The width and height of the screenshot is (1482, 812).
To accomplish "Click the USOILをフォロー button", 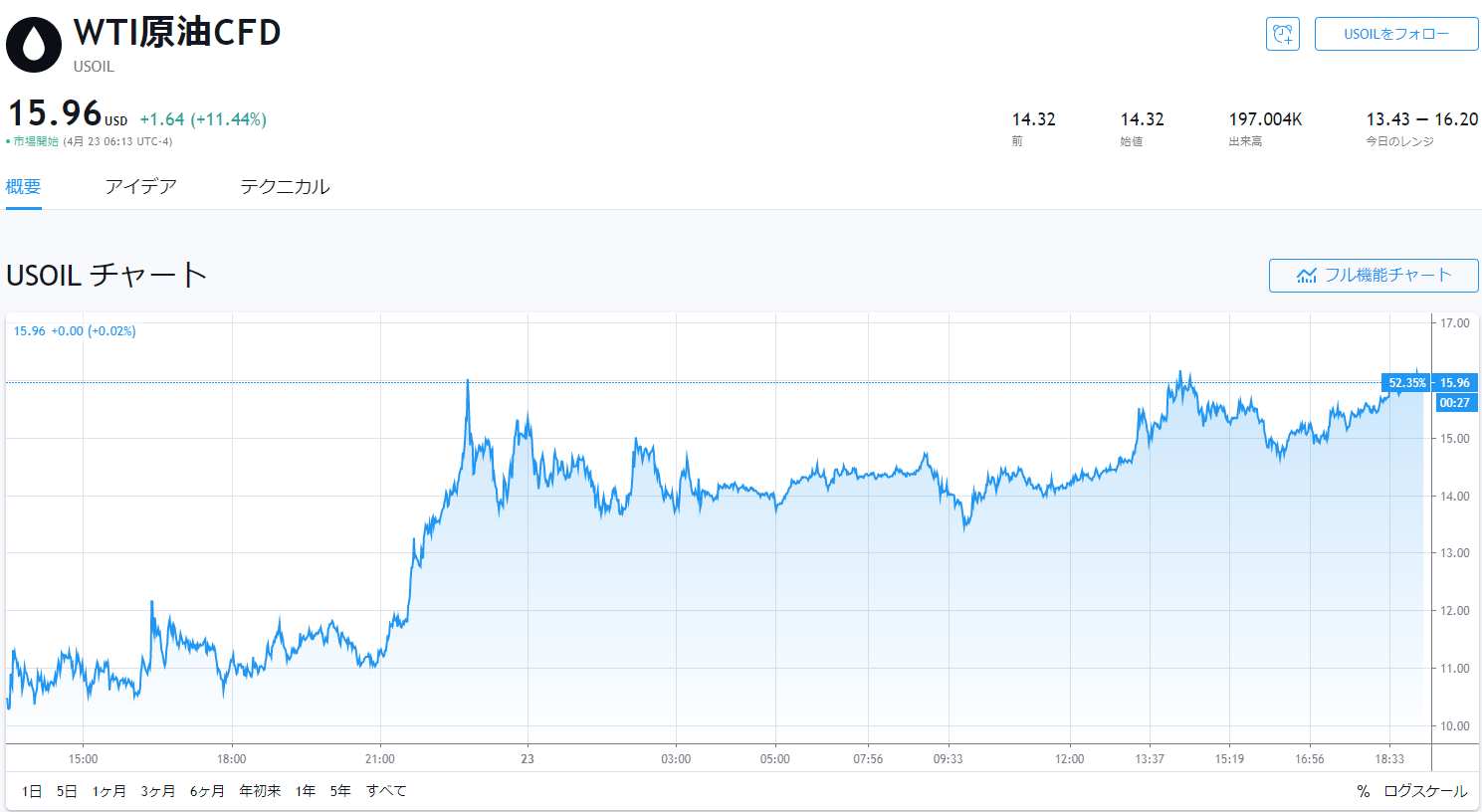I will tap(1396, 34).
